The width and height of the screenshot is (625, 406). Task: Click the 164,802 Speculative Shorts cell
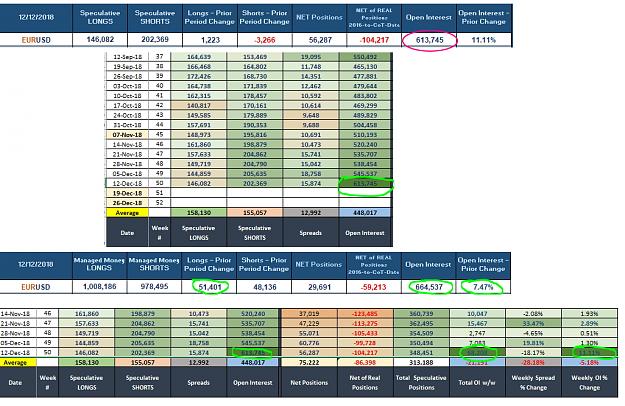[255, 67]
